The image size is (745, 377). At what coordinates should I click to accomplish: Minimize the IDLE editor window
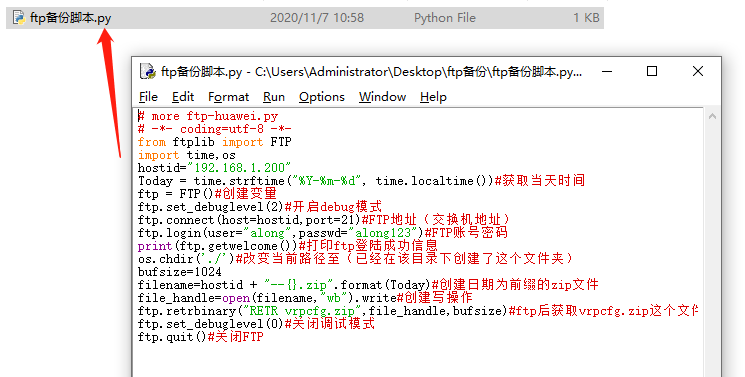click(x=607, y=72)
